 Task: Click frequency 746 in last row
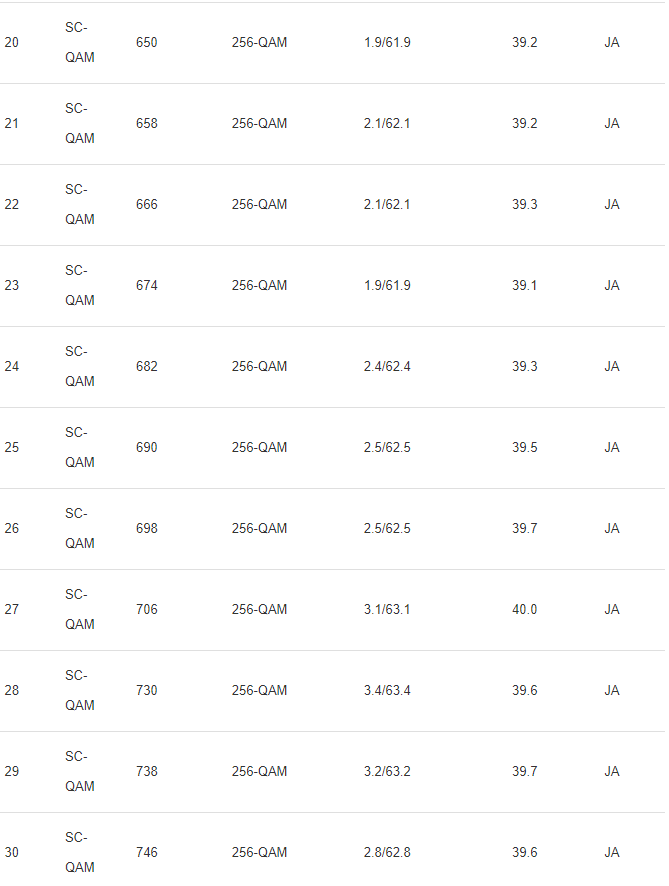[x=146, y=852]
